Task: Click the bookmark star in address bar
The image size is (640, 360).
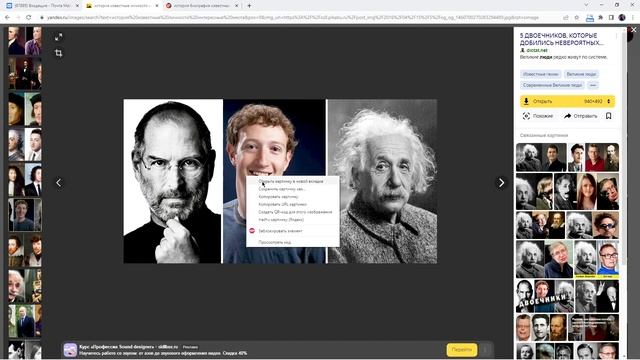Action: point(577,18)
